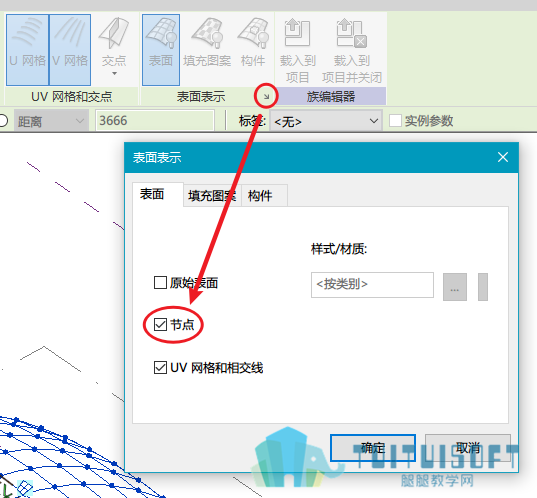The height and width of the screenshot is (498, 537).
Task: Open the 距离 layout dropdown
Action: pos(51,121)
